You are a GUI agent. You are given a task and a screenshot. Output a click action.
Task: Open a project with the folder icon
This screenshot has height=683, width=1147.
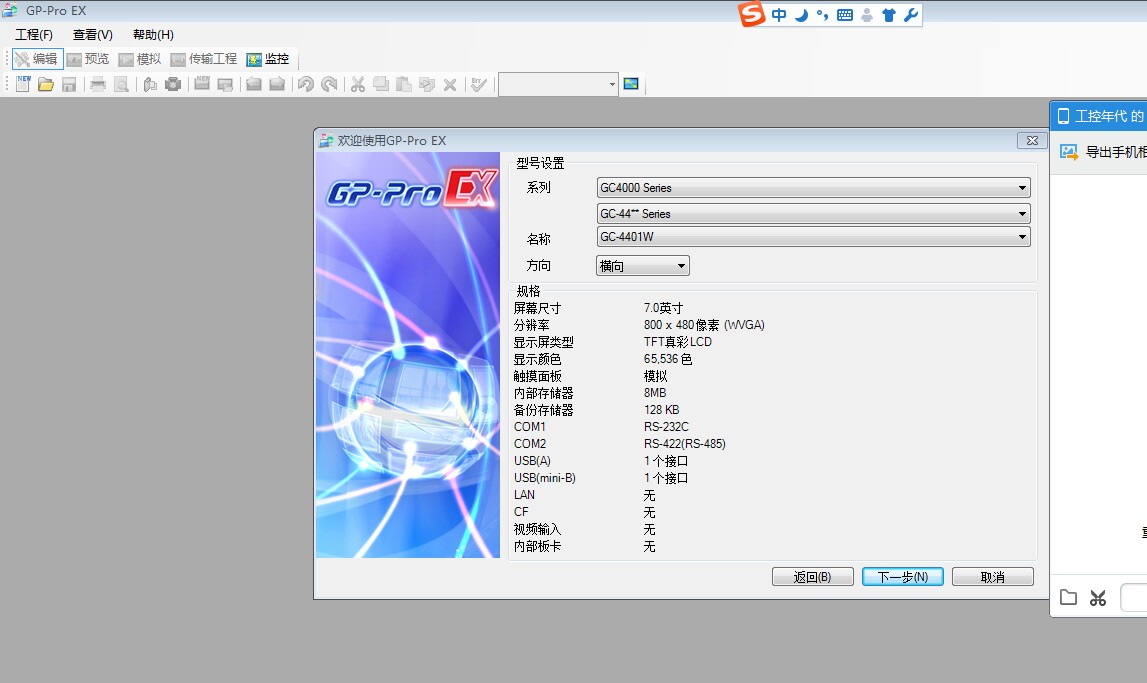pos(46,84)
